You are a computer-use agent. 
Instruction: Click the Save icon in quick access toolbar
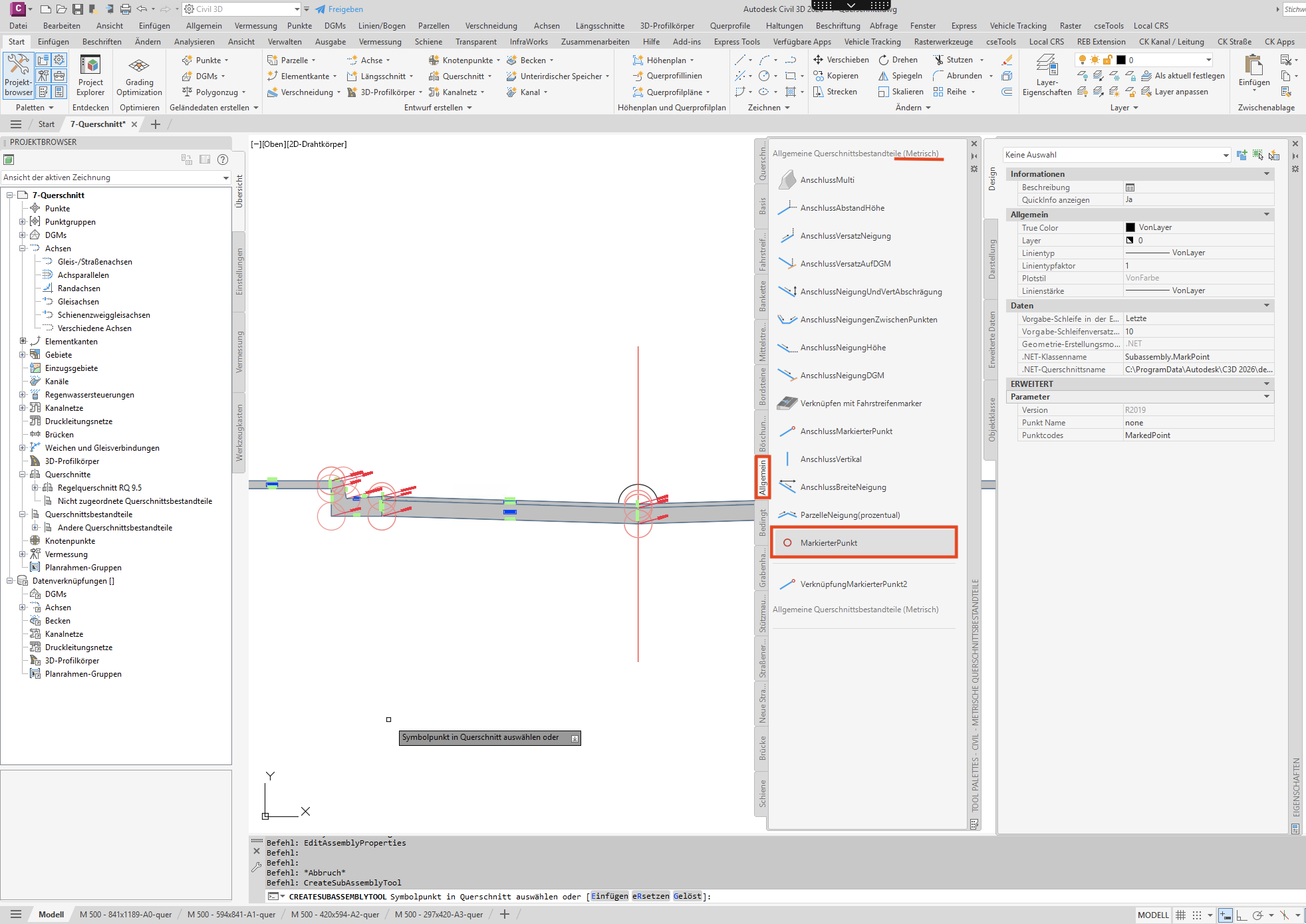pos(78,9)
